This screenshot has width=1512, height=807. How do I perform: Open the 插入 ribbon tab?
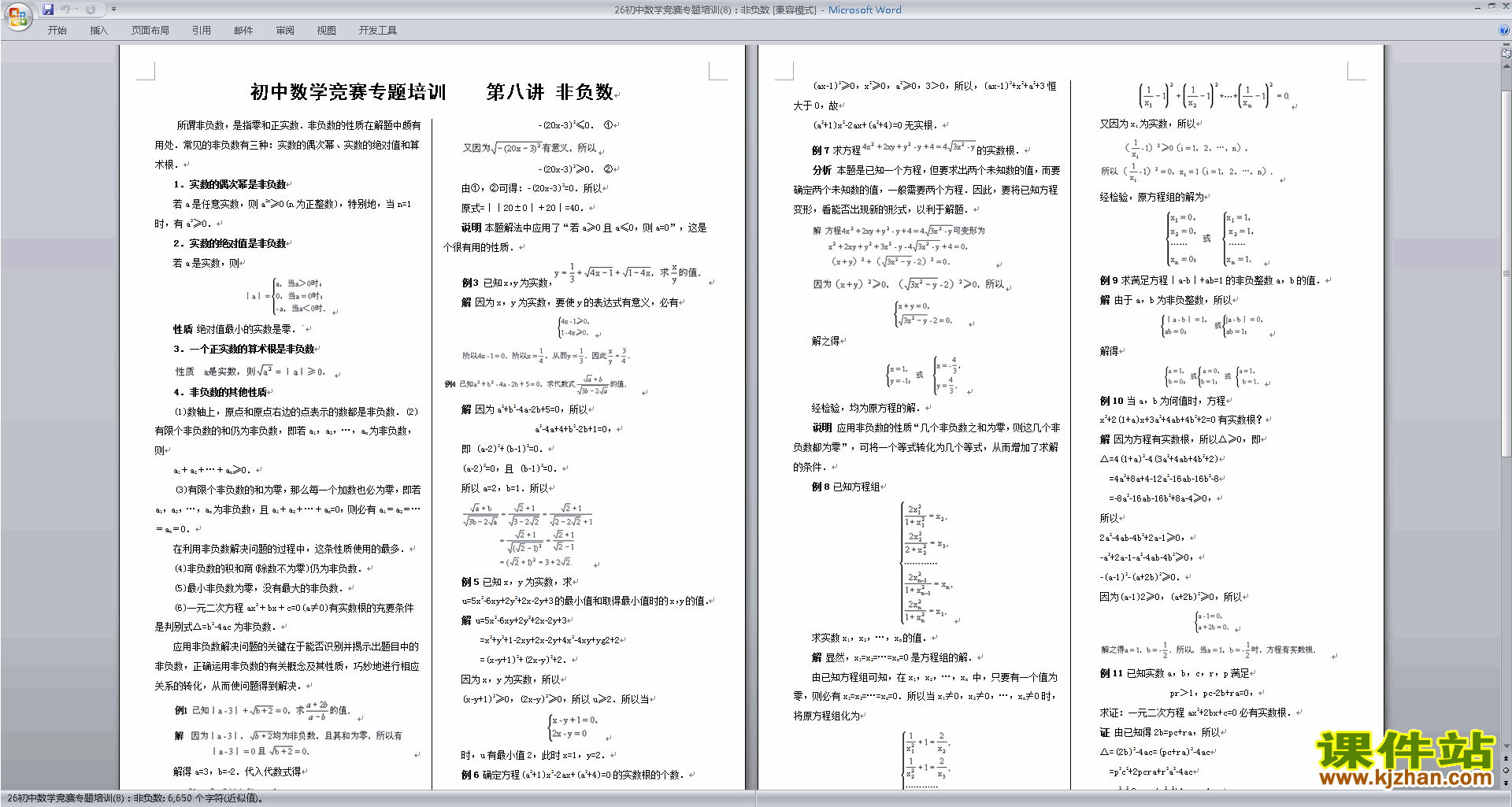[x=98, y=31]
